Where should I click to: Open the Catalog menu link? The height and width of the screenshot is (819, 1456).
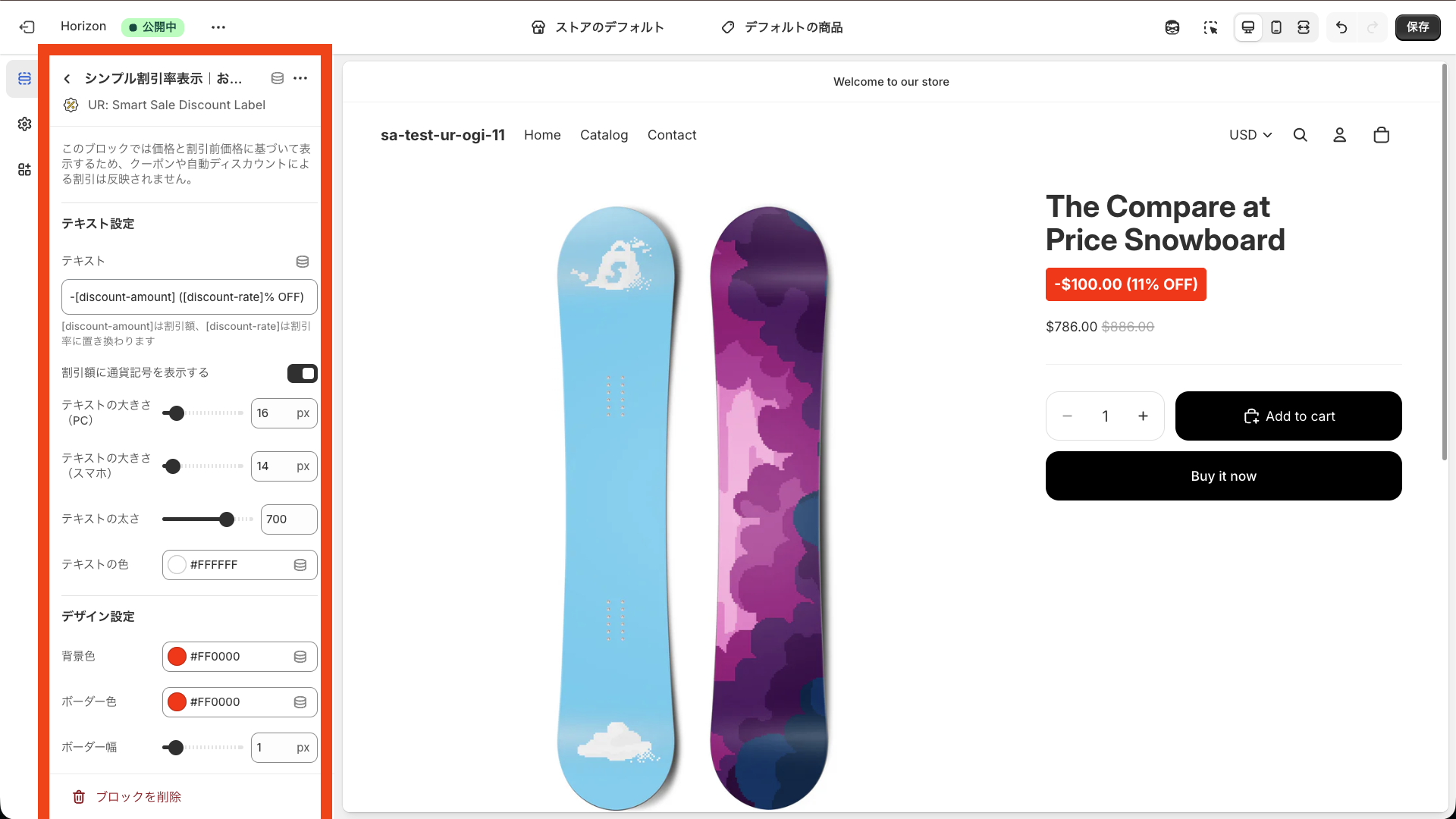pos(604,135)
